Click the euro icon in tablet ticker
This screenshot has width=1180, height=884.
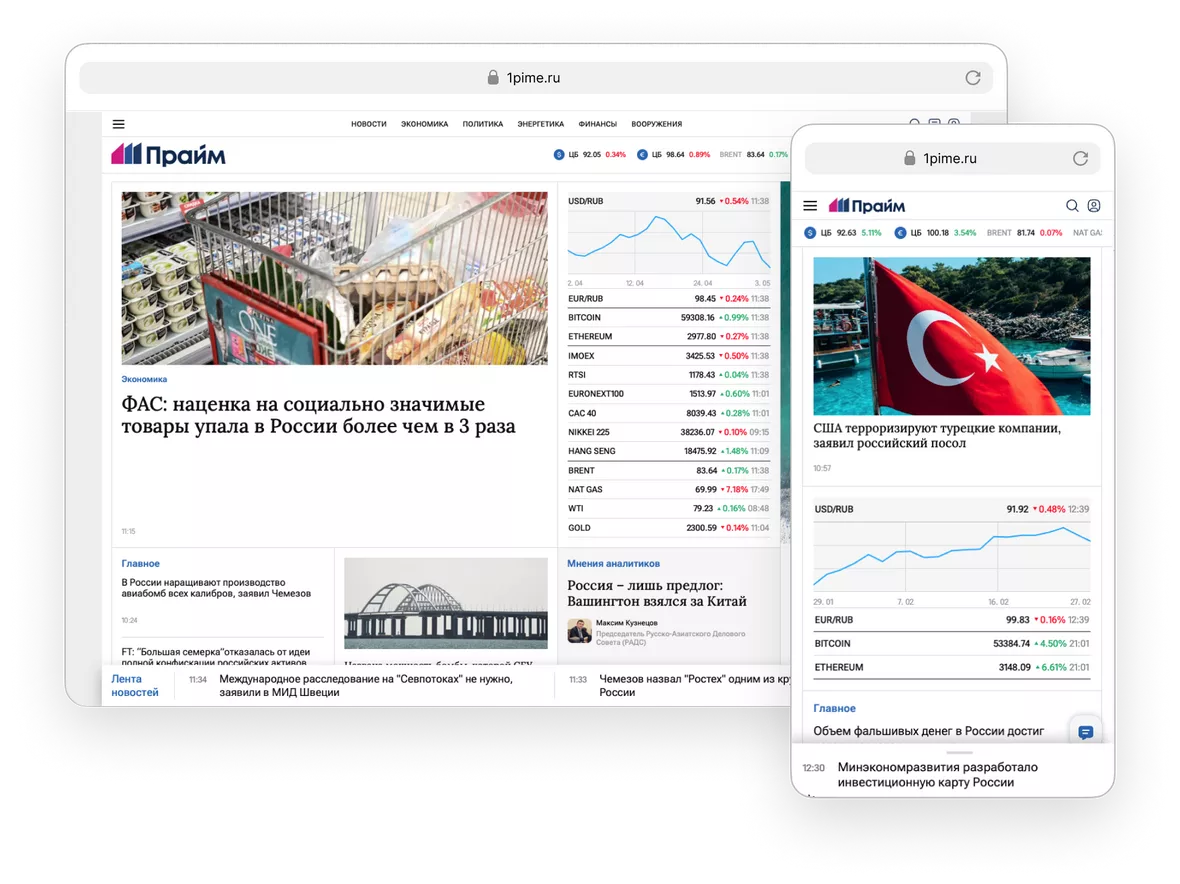click(x=642, y=155)
